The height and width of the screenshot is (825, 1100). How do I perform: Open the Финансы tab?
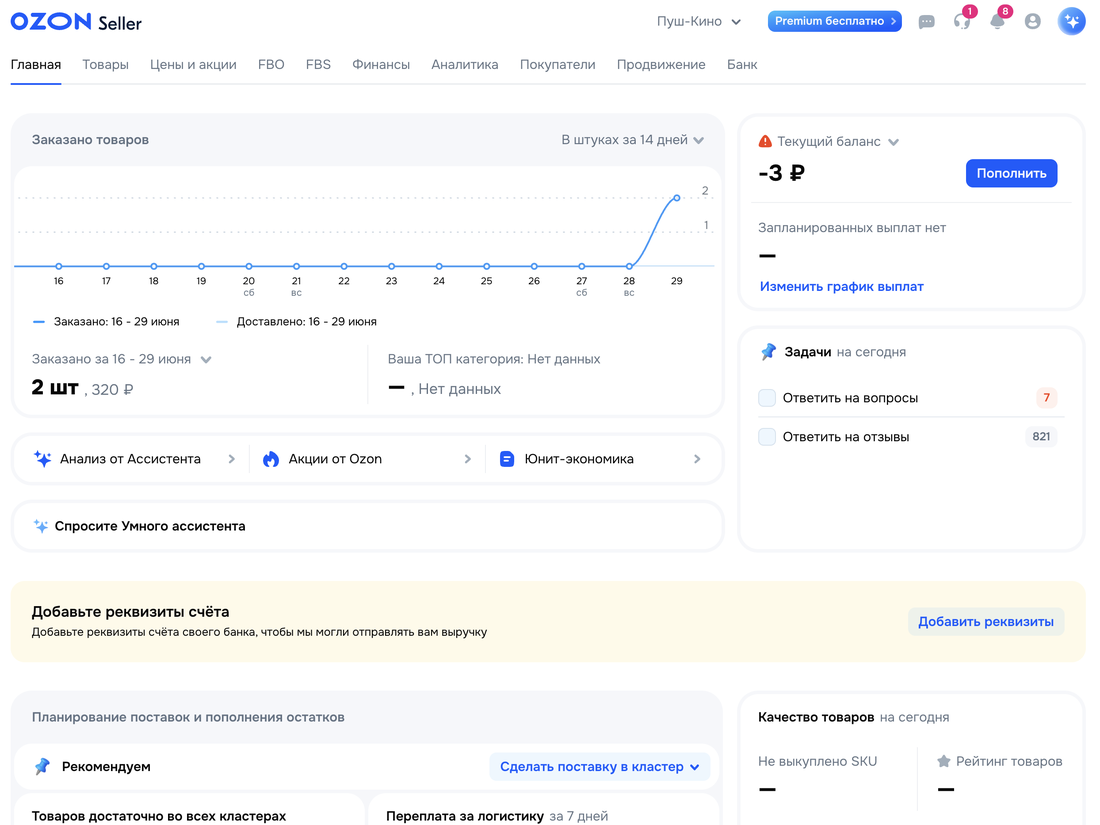[x=381, y=65]
